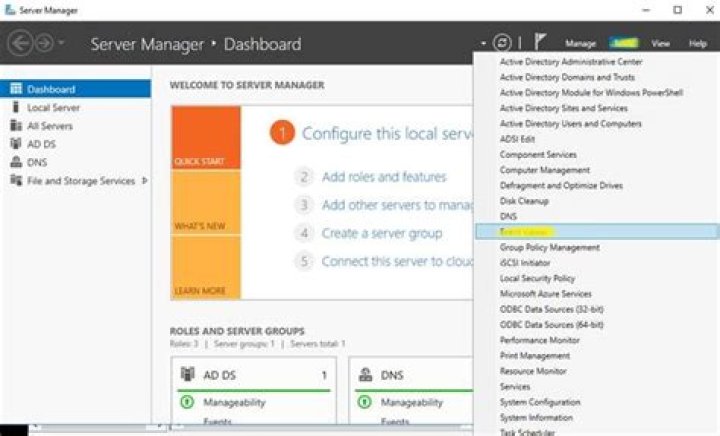Image resolution: width=720 pixels, height=436 pixels.
Task: Click Connect this server to cloud
Action: 397,261
